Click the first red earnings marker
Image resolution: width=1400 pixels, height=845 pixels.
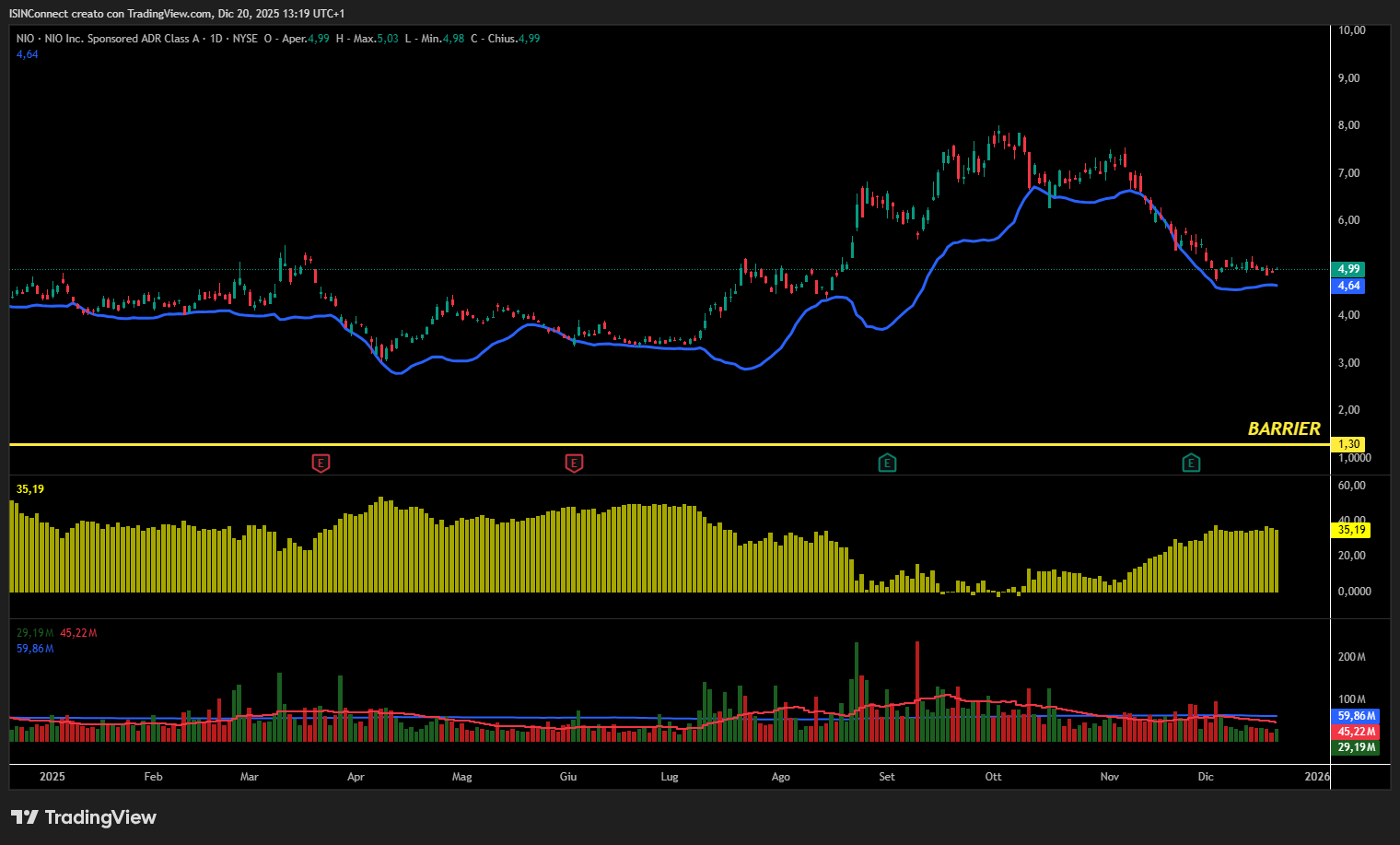(x=321, y=463)
